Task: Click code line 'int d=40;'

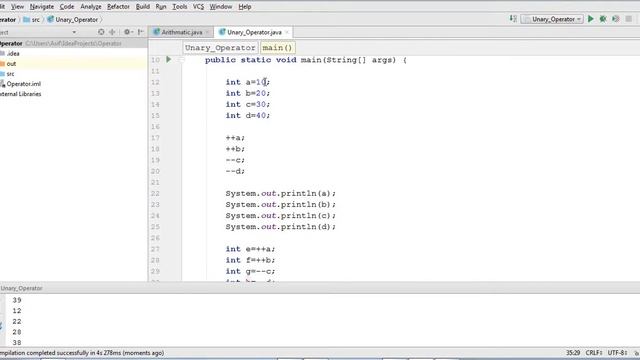Action: [248, 116]
